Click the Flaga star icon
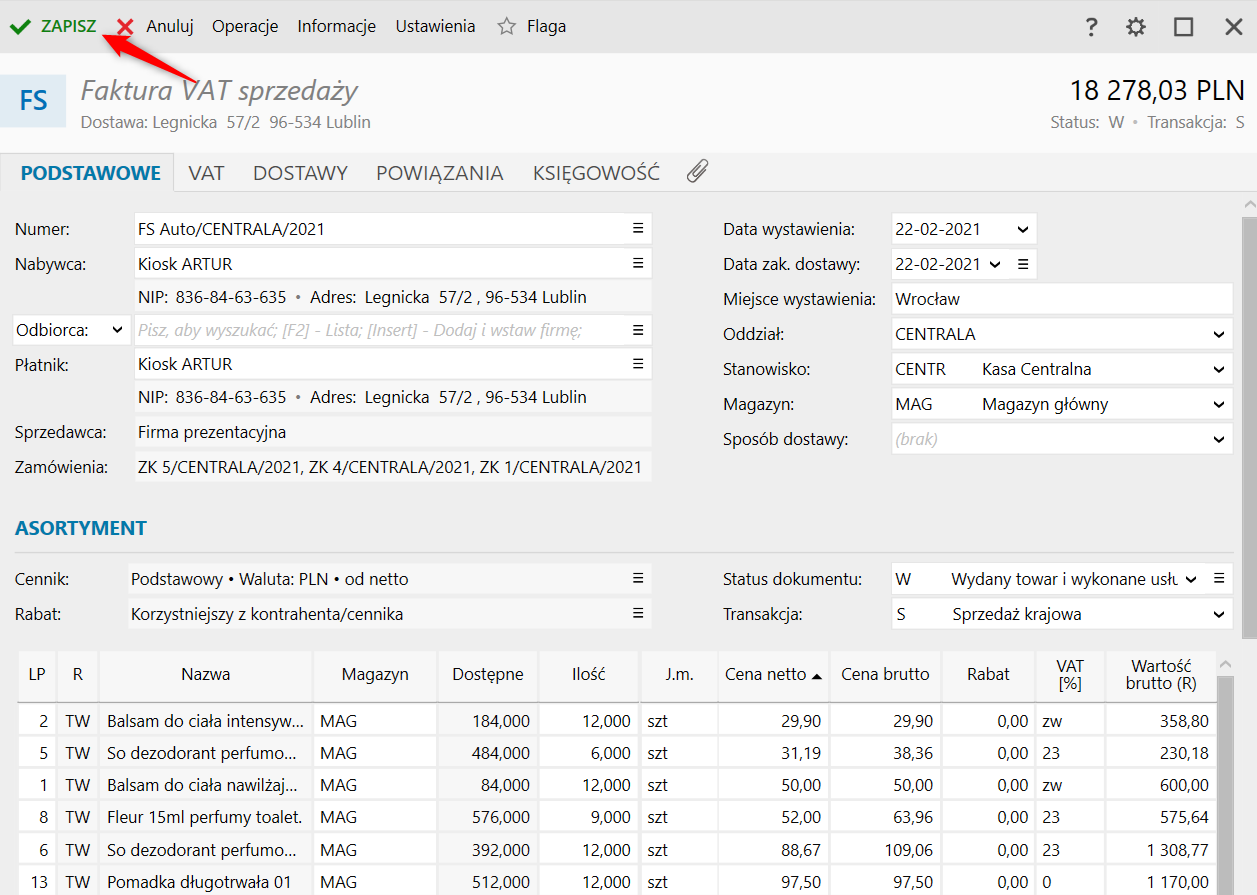The width and height of the screenshot is (1257, 895). [x=507, y=27]
